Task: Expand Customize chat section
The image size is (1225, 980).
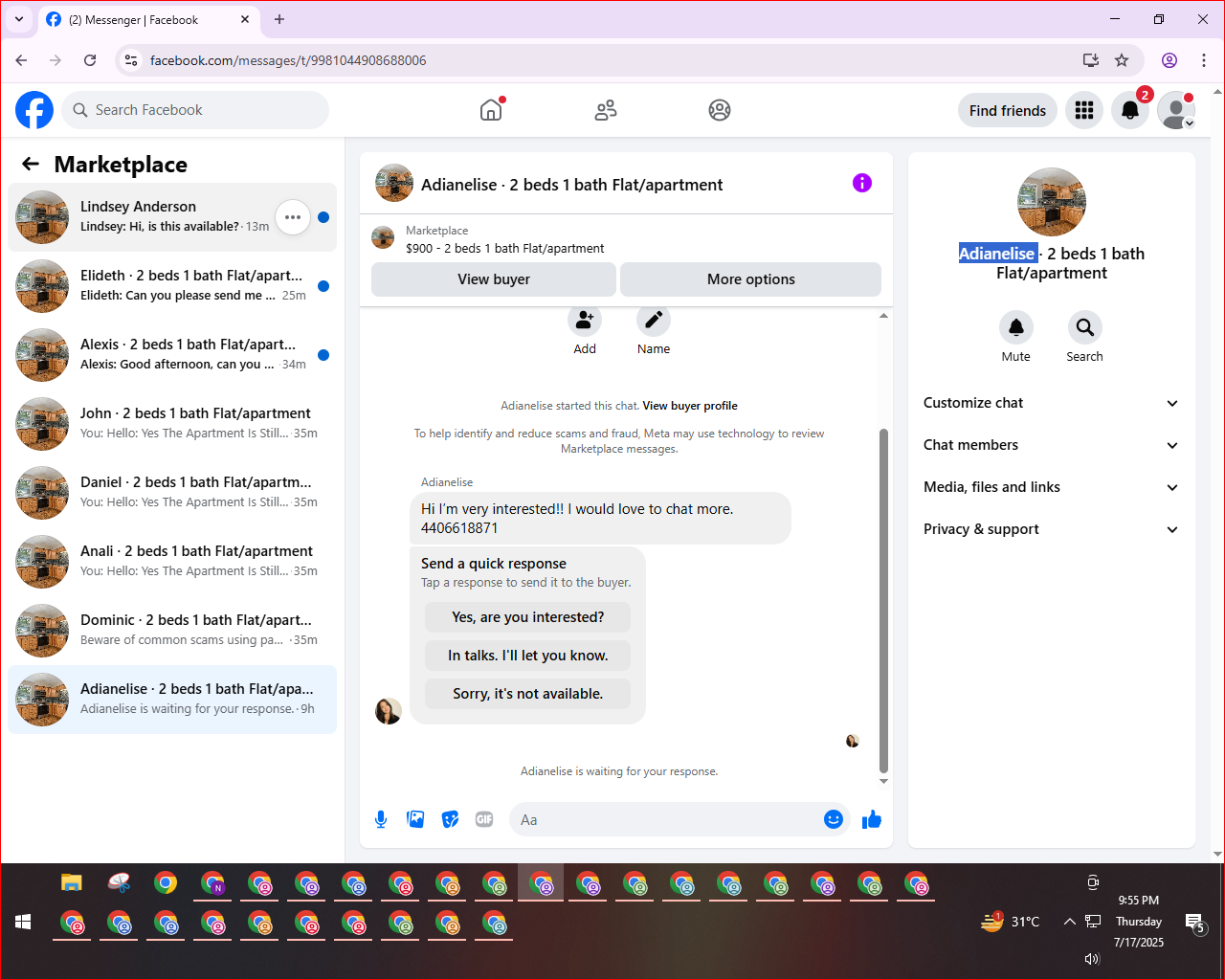Action: [1052, 403]
